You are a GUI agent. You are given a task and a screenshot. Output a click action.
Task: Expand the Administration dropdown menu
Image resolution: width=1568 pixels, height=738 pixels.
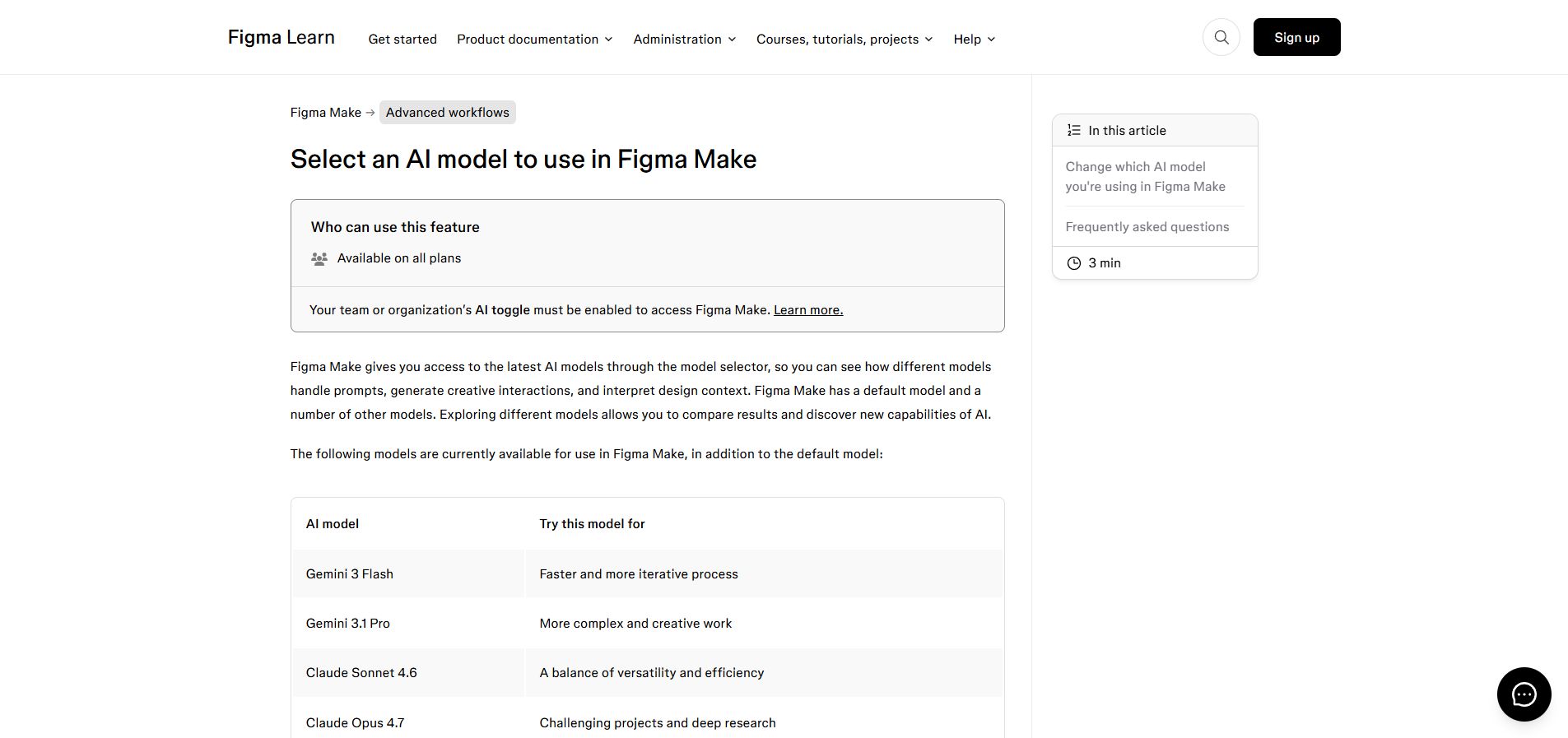[x=685, y=39]
